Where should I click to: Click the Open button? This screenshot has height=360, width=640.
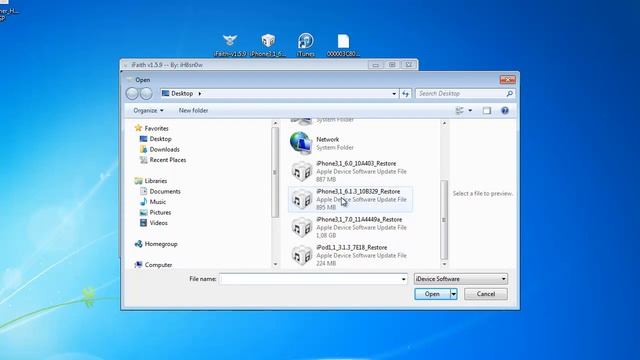click(x=432, y=294)
